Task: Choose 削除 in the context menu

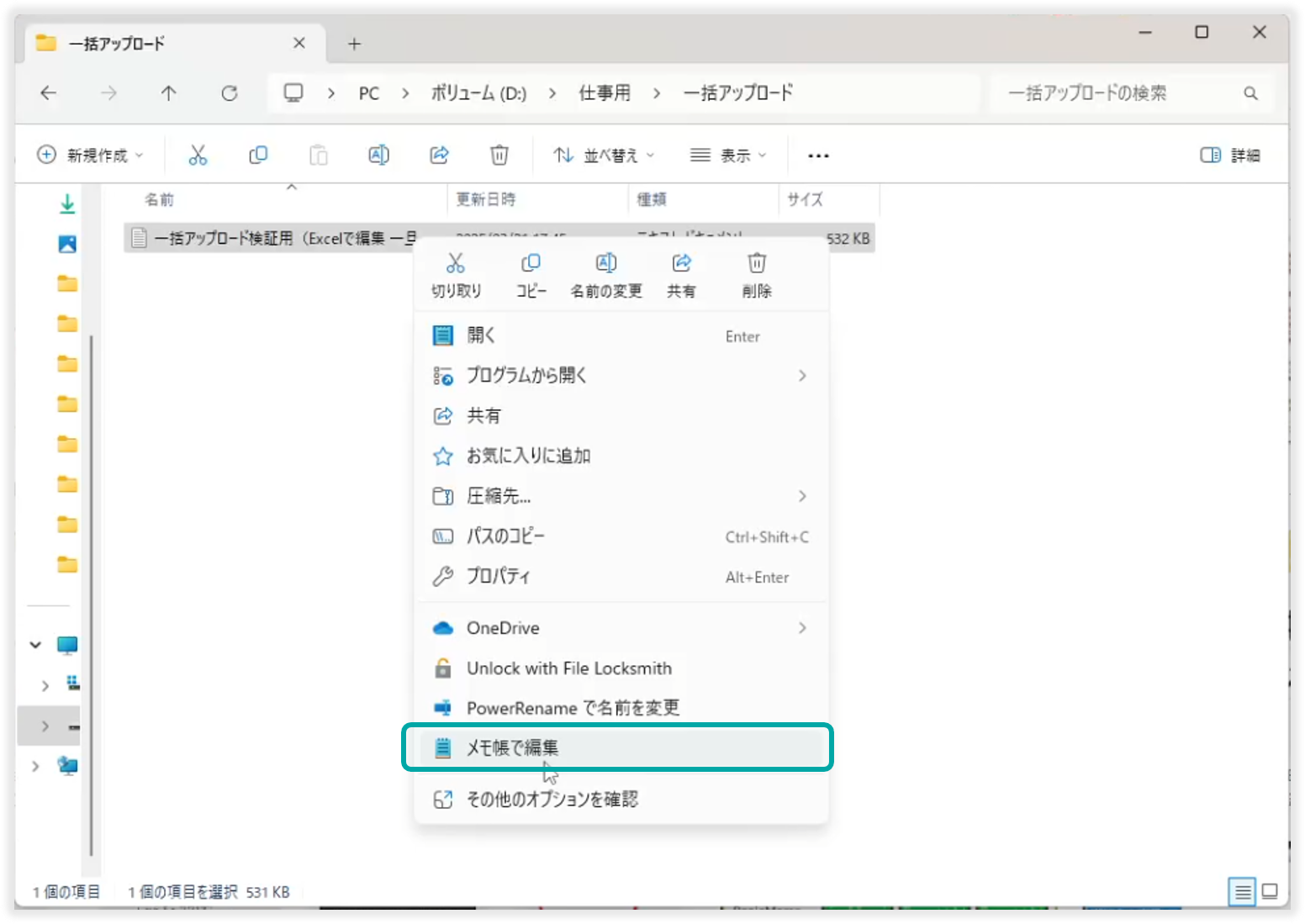Action: [x=757, y=276]
